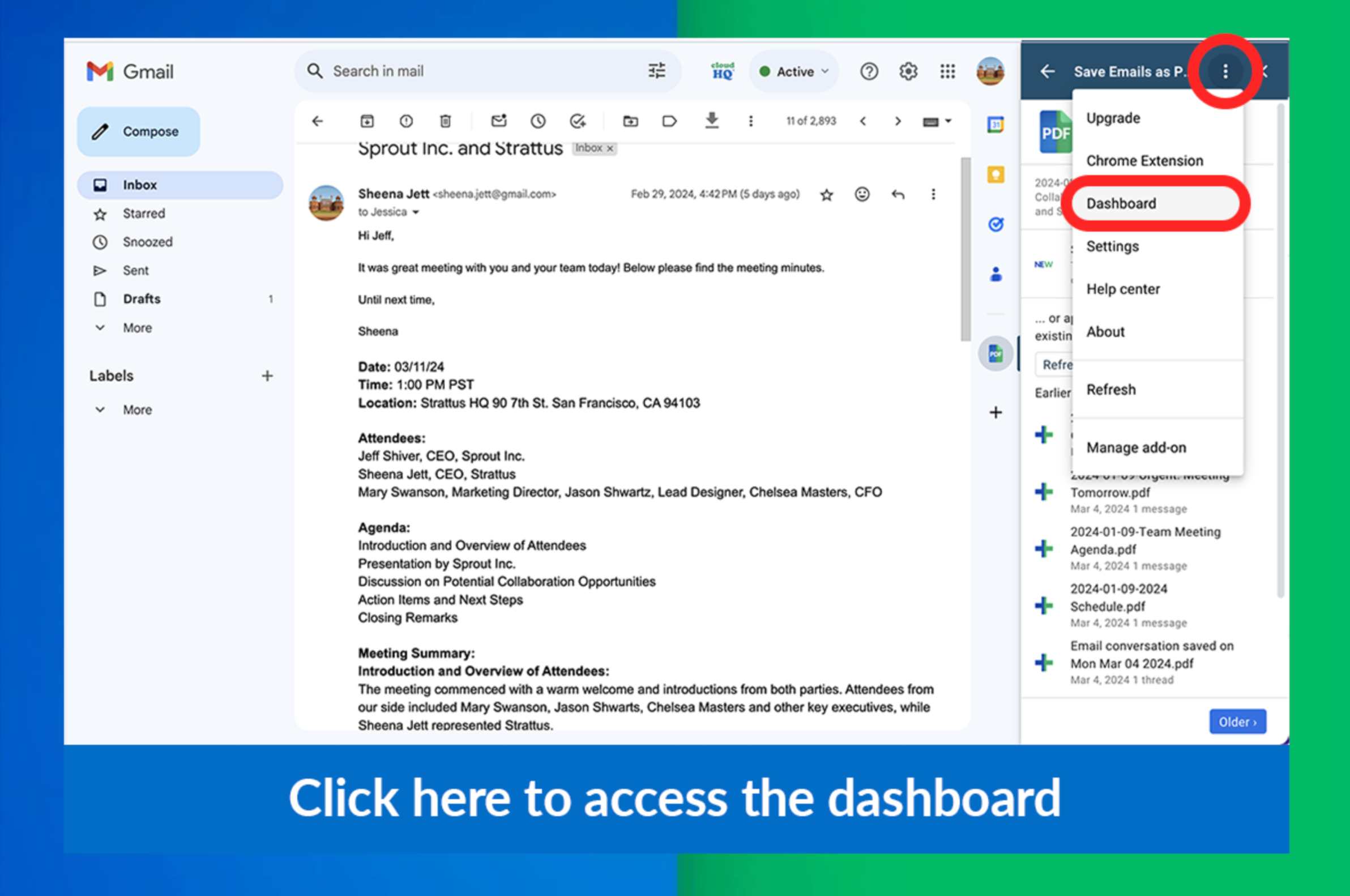Open Contacts side panel
1350x896 pixels.
(995, 274)
